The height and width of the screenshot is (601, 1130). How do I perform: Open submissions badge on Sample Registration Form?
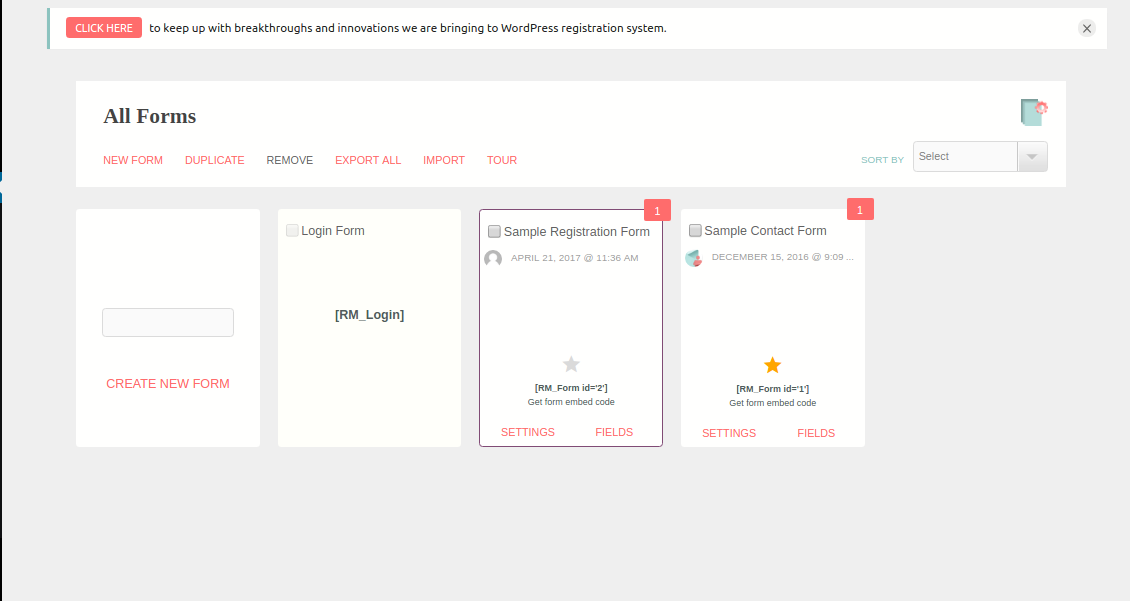pos(657,210)
